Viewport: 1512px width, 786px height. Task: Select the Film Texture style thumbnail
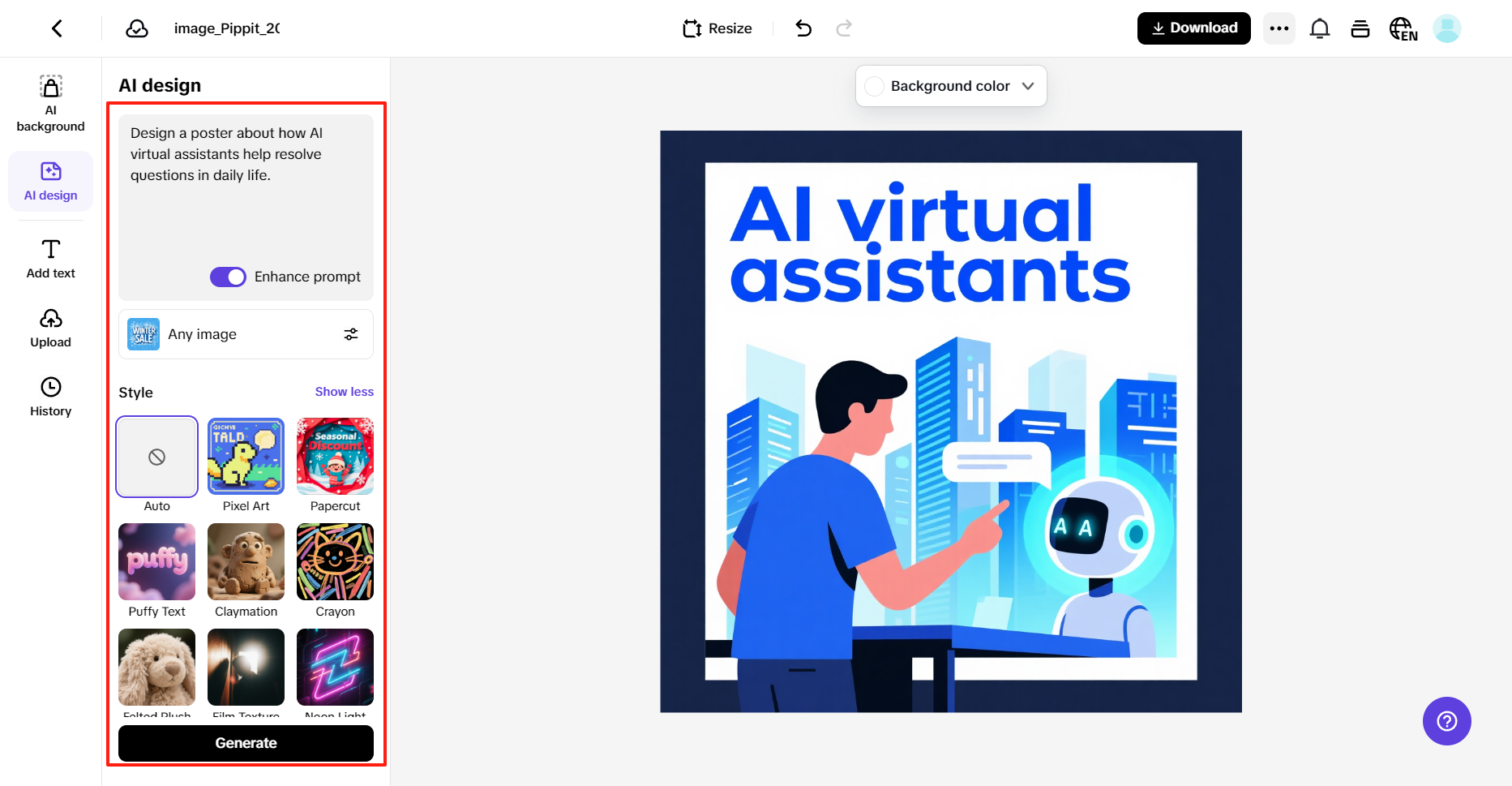(x=246, y=668)
